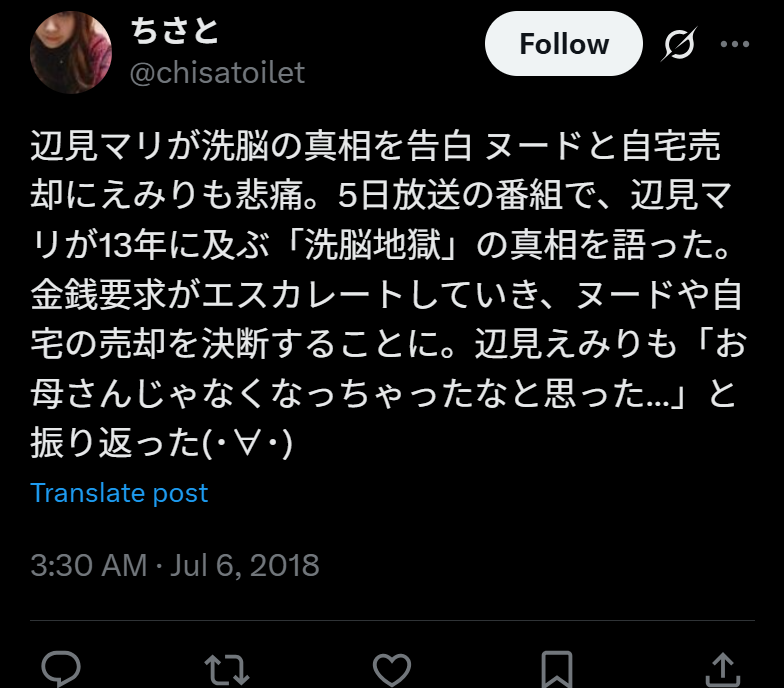784x688 pixels.
Task: Open the @chisatoilet handle
Action: (217, 73)
